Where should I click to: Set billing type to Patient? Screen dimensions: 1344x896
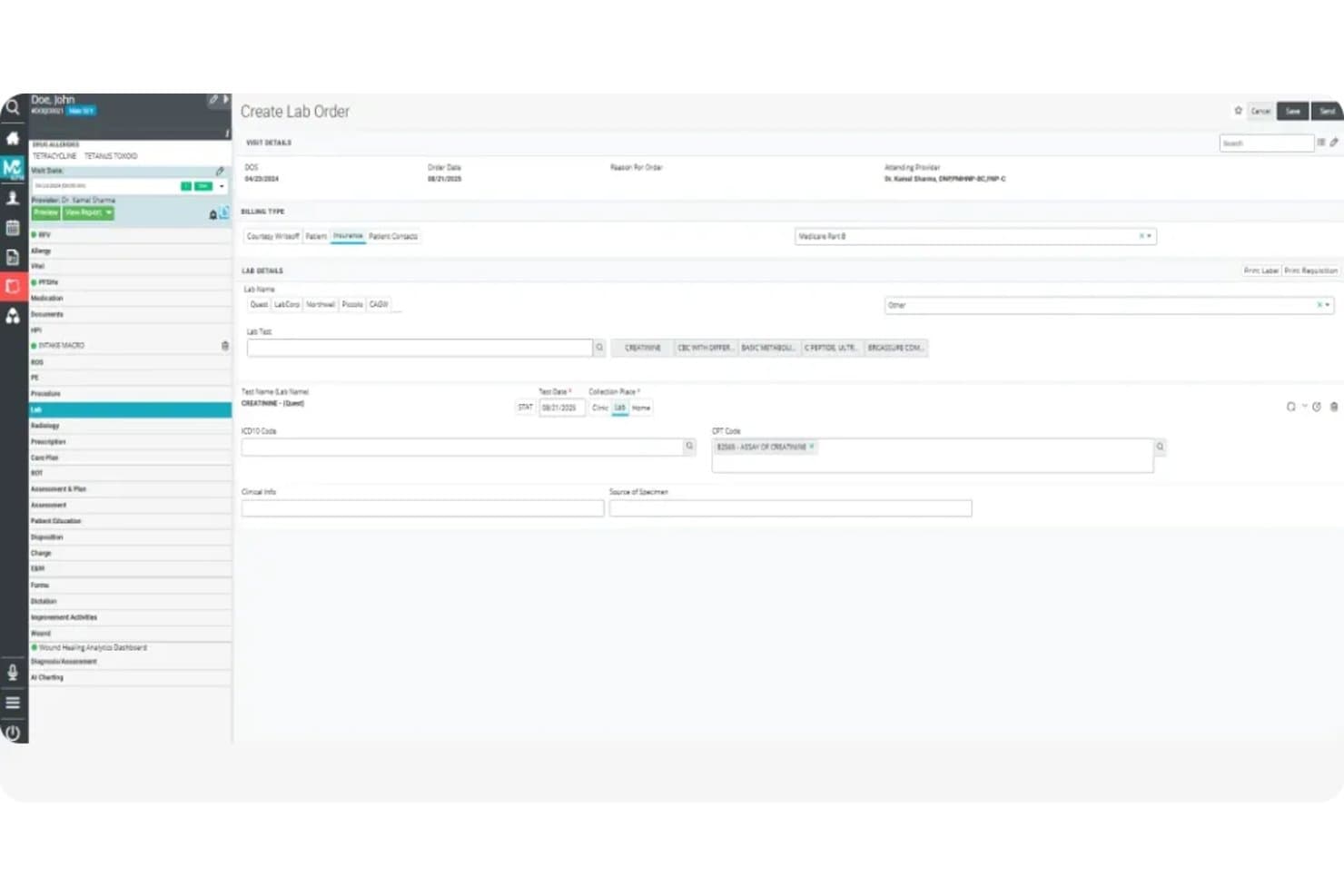pos(316,236)
